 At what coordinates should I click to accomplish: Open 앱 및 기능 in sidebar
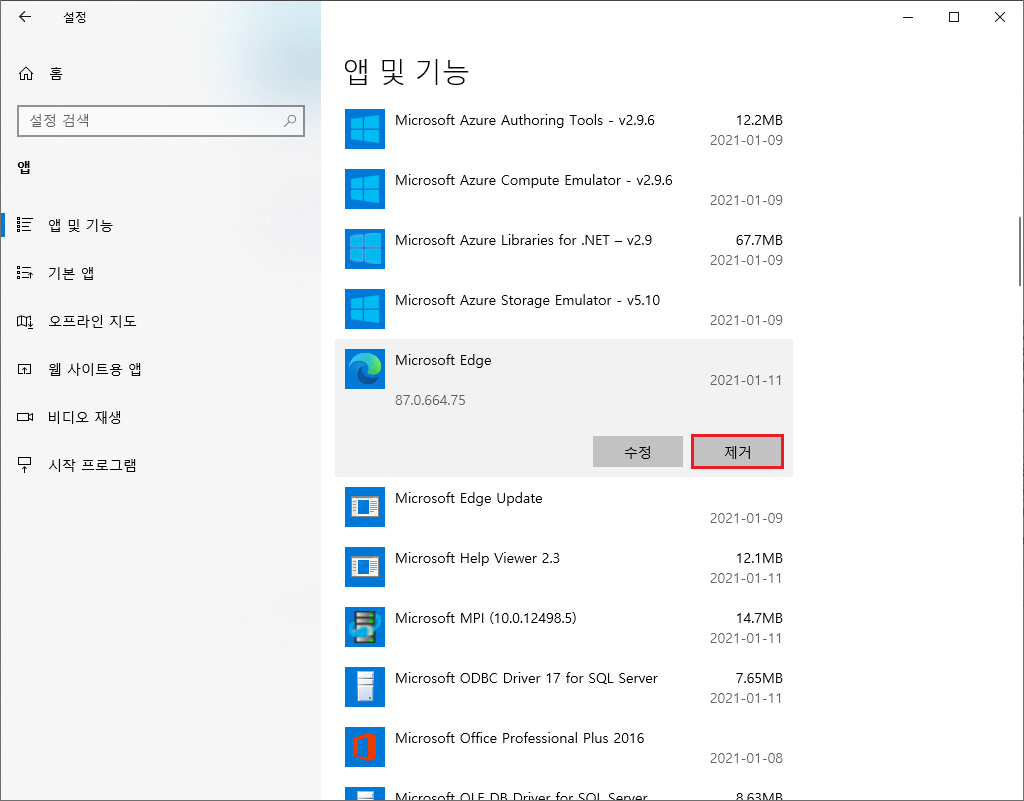(80, 225)
